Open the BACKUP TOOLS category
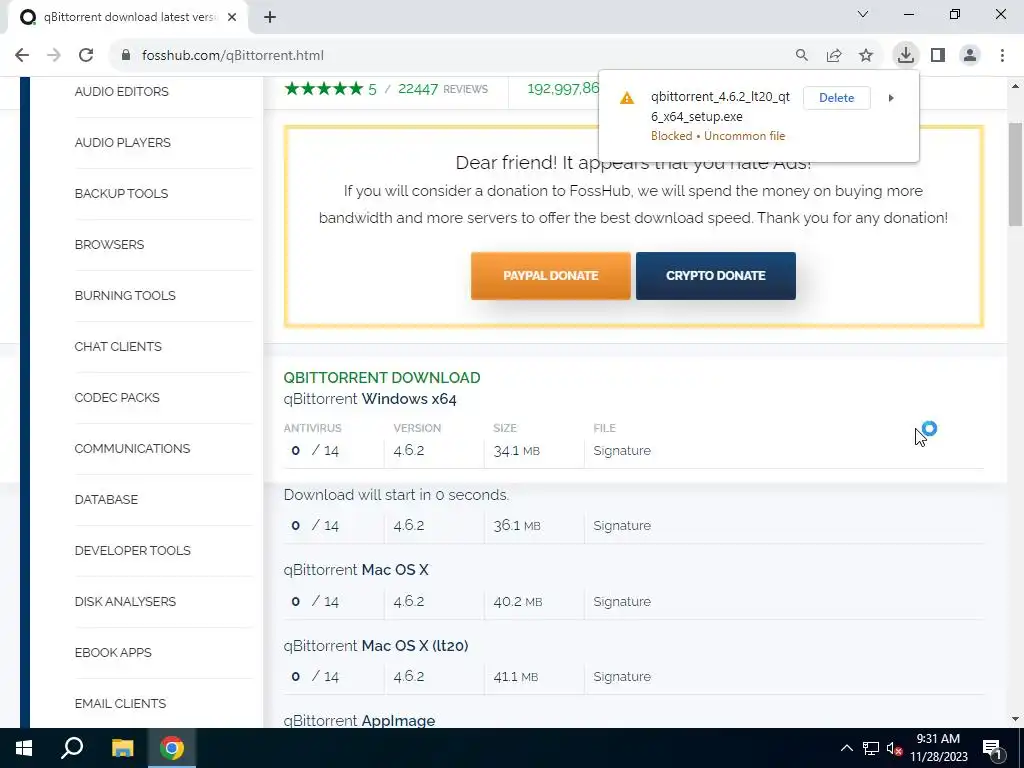 click(121, 193)
